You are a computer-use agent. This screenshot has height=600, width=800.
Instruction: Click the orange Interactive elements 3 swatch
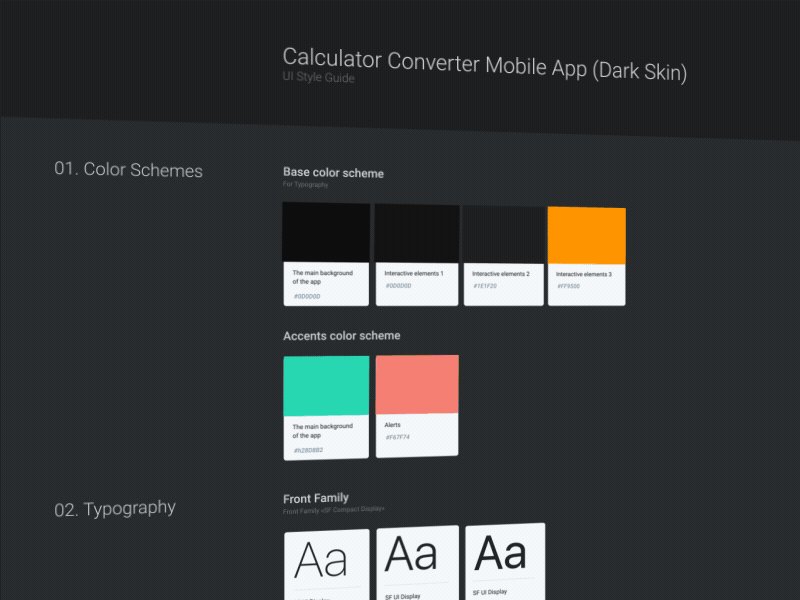(x=587, y=235)
